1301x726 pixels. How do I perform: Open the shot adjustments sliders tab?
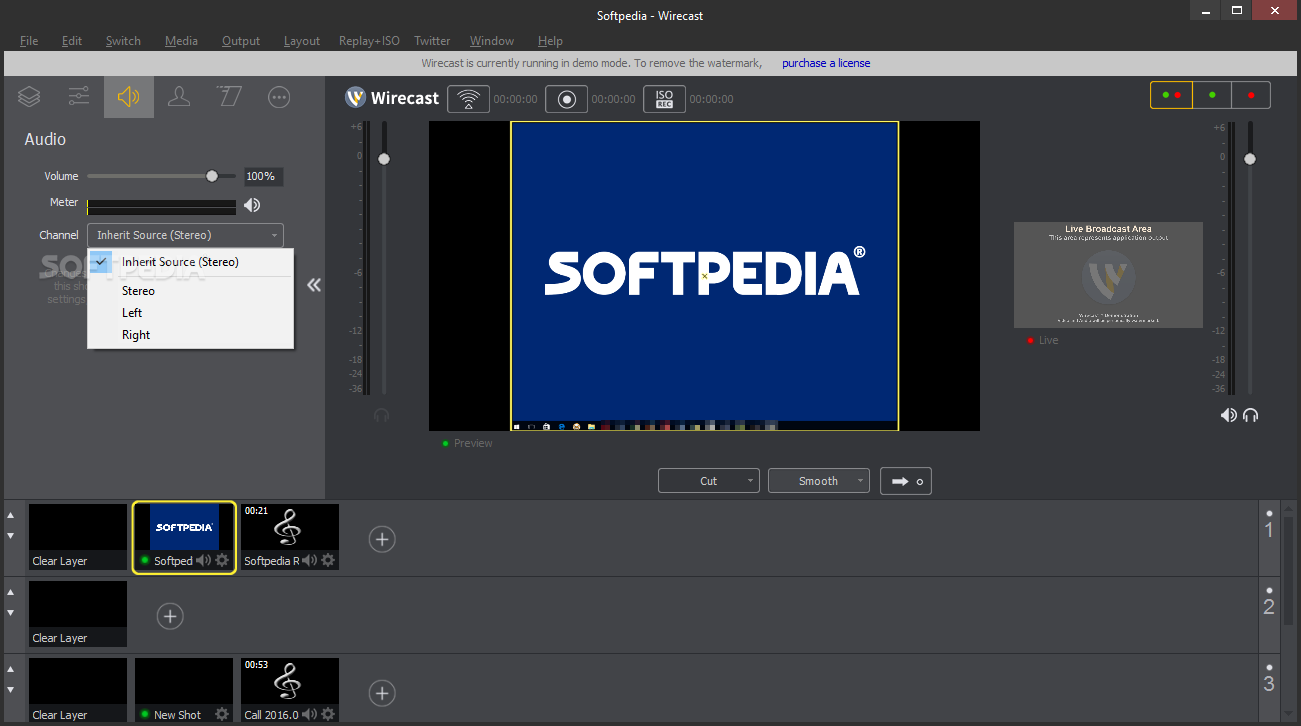pyautogui.click(x=79, y=97)
